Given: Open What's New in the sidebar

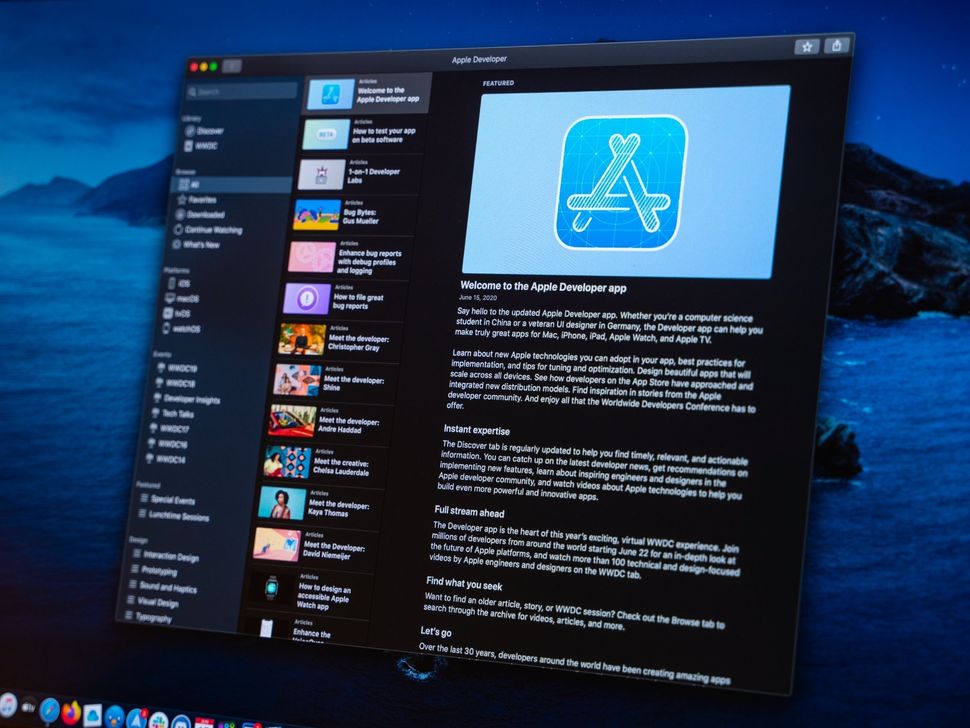Looking at the screenshot, I should [x=214, y=245].
